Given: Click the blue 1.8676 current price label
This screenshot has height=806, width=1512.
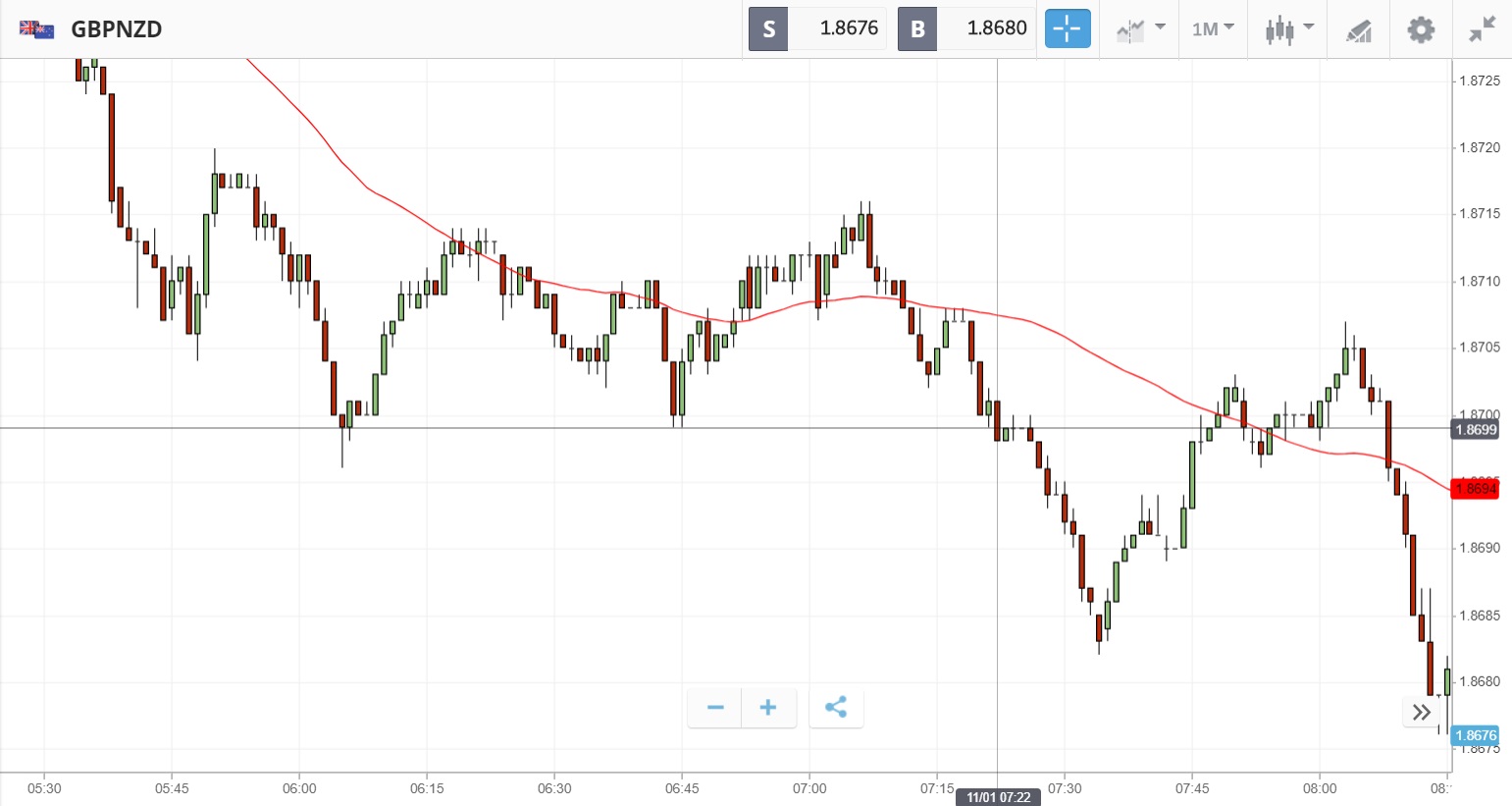Looking at the screenshot, I should click(1475, 735).
